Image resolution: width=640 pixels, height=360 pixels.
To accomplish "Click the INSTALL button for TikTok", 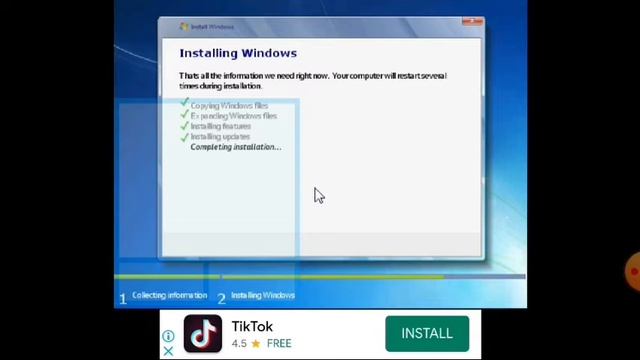I will pos(427,333).
